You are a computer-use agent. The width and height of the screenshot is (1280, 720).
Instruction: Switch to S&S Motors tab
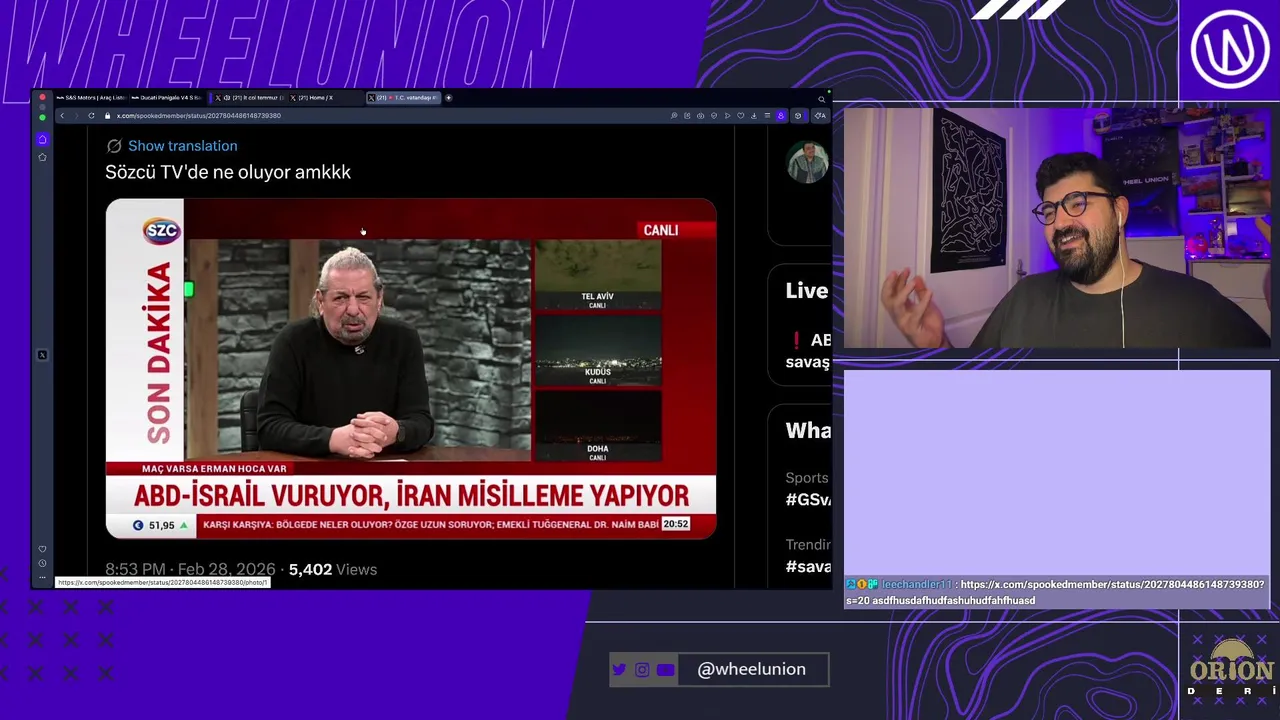(91, 98)
